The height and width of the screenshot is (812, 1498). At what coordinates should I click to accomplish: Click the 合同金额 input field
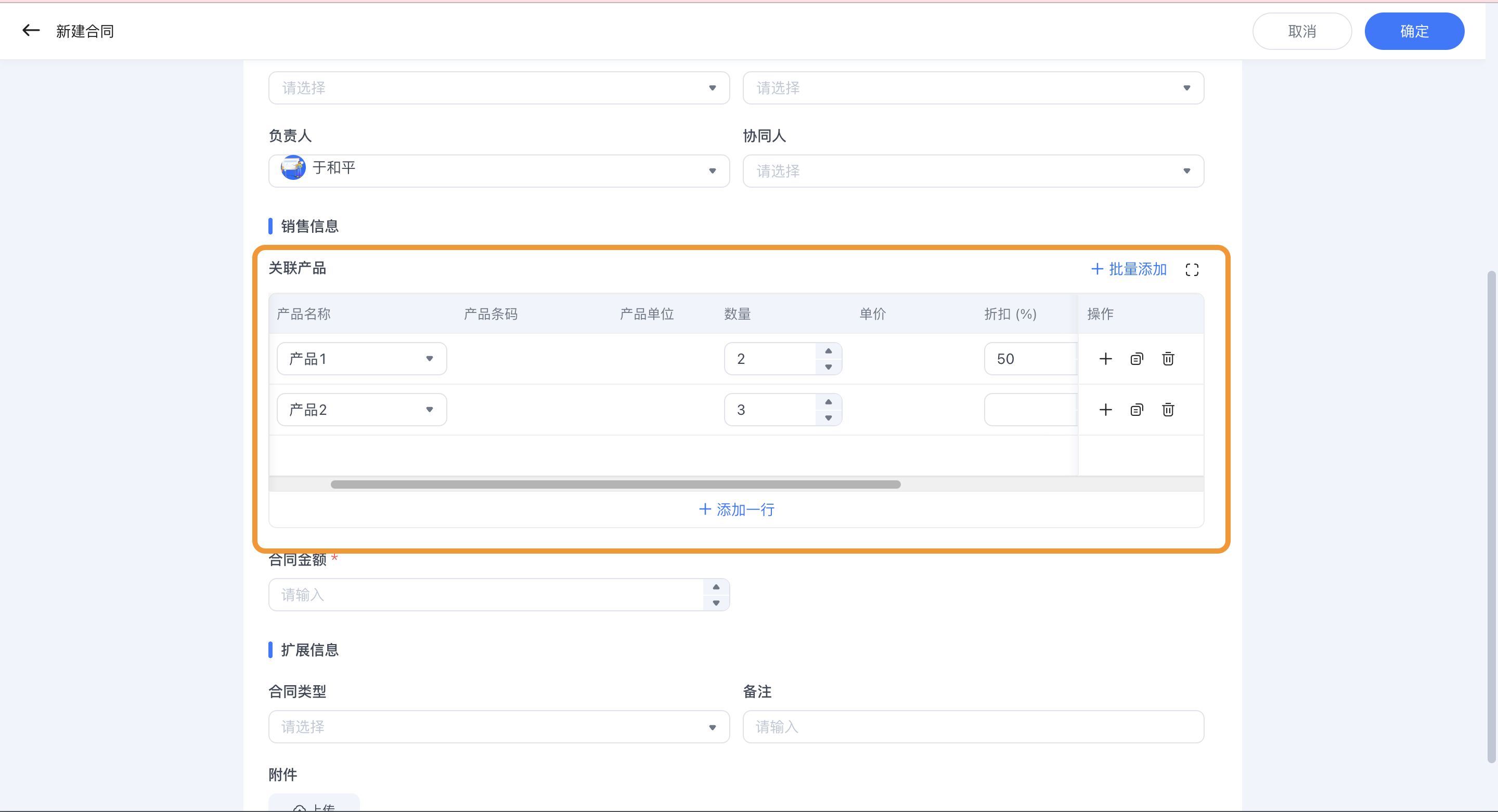tap(486, 595)
